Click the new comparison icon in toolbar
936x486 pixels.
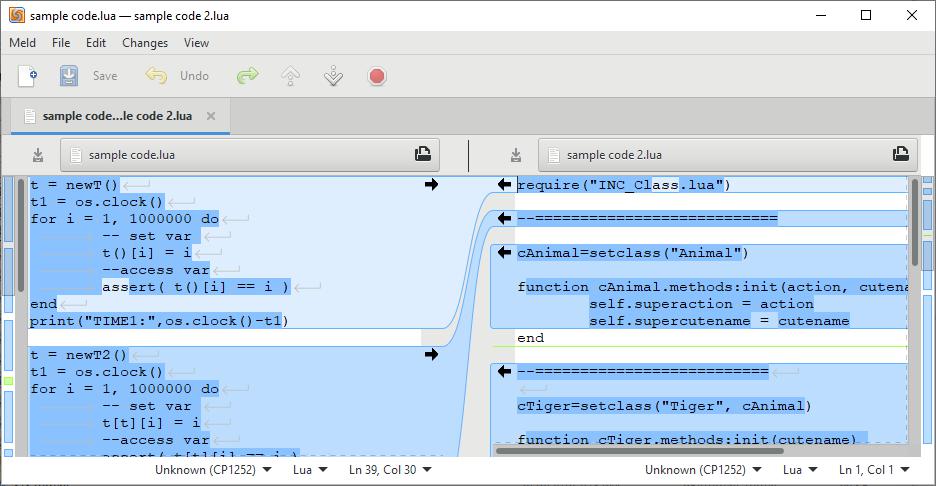pyautogui.click(x=28, y=76)
